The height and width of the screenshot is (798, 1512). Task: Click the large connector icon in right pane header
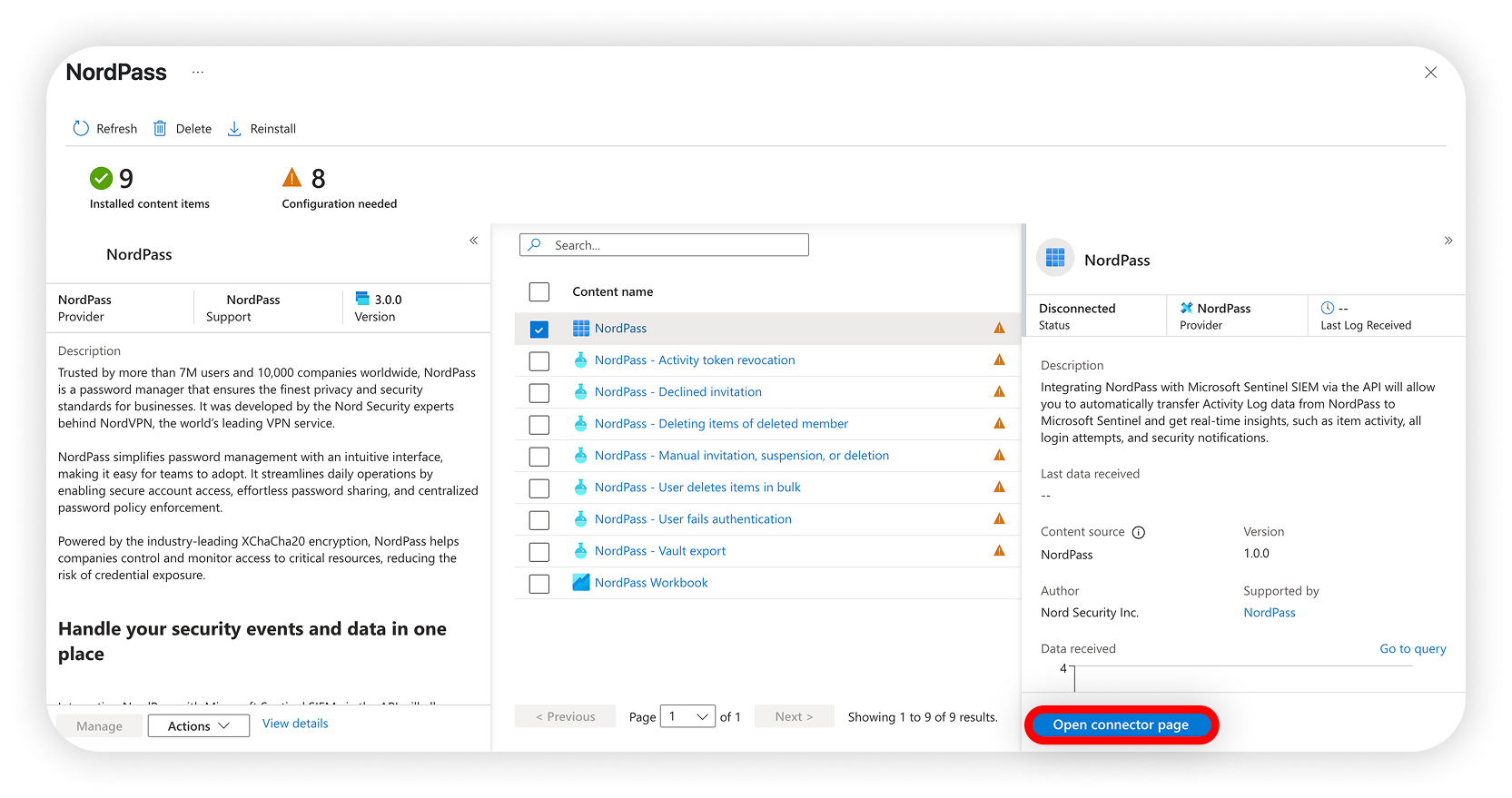[1055, 259]
